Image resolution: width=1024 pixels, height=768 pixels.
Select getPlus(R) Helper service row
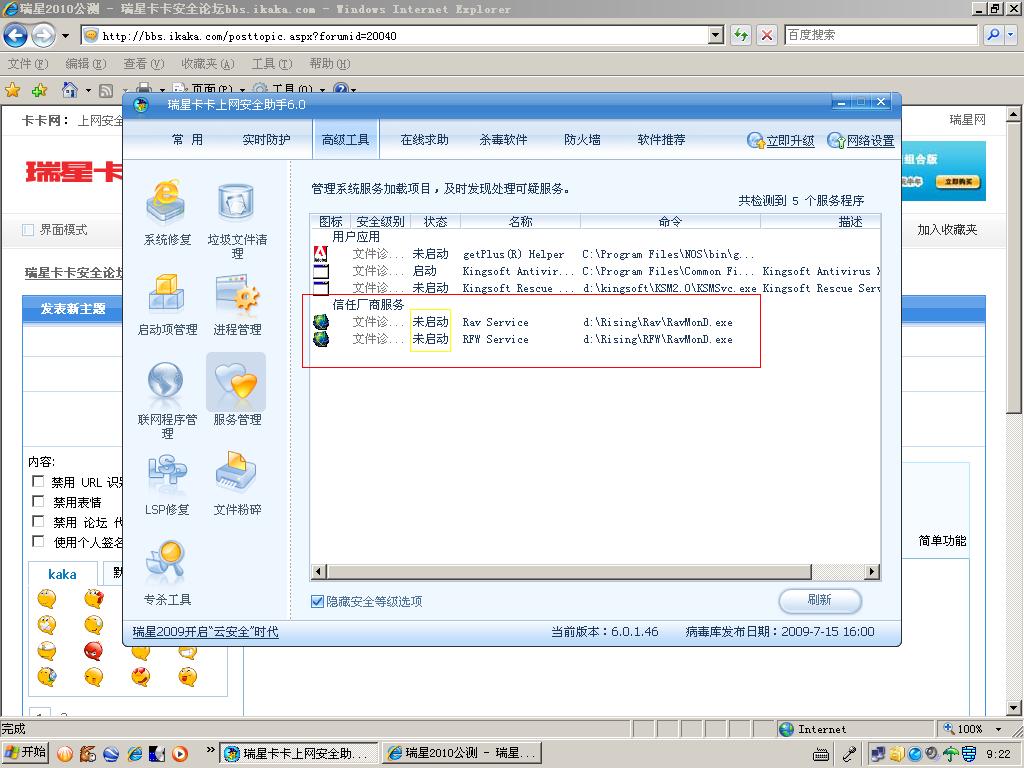pyautogui.click(x=596, y=254)
